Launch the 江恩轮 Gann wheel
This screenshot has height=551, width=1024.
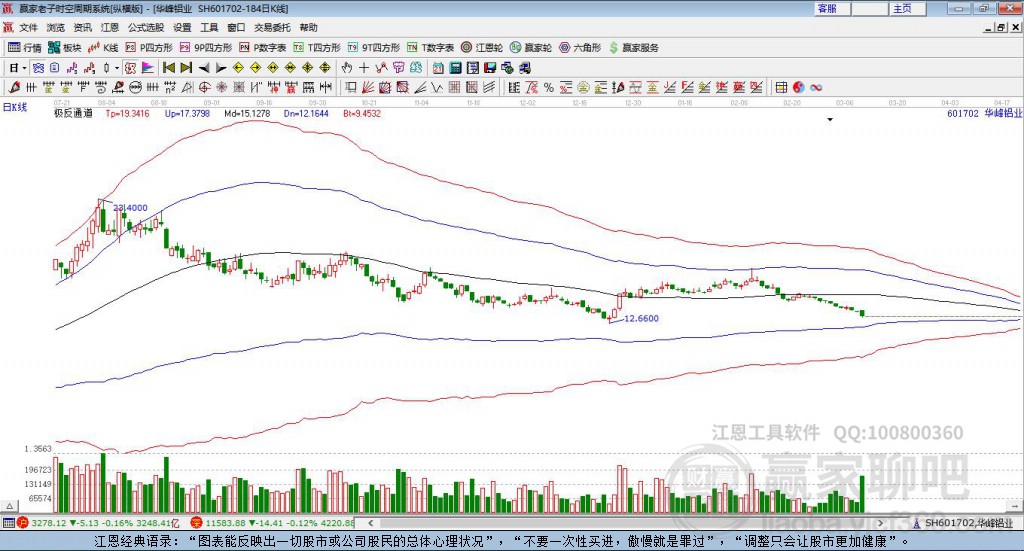pos(482,48)
